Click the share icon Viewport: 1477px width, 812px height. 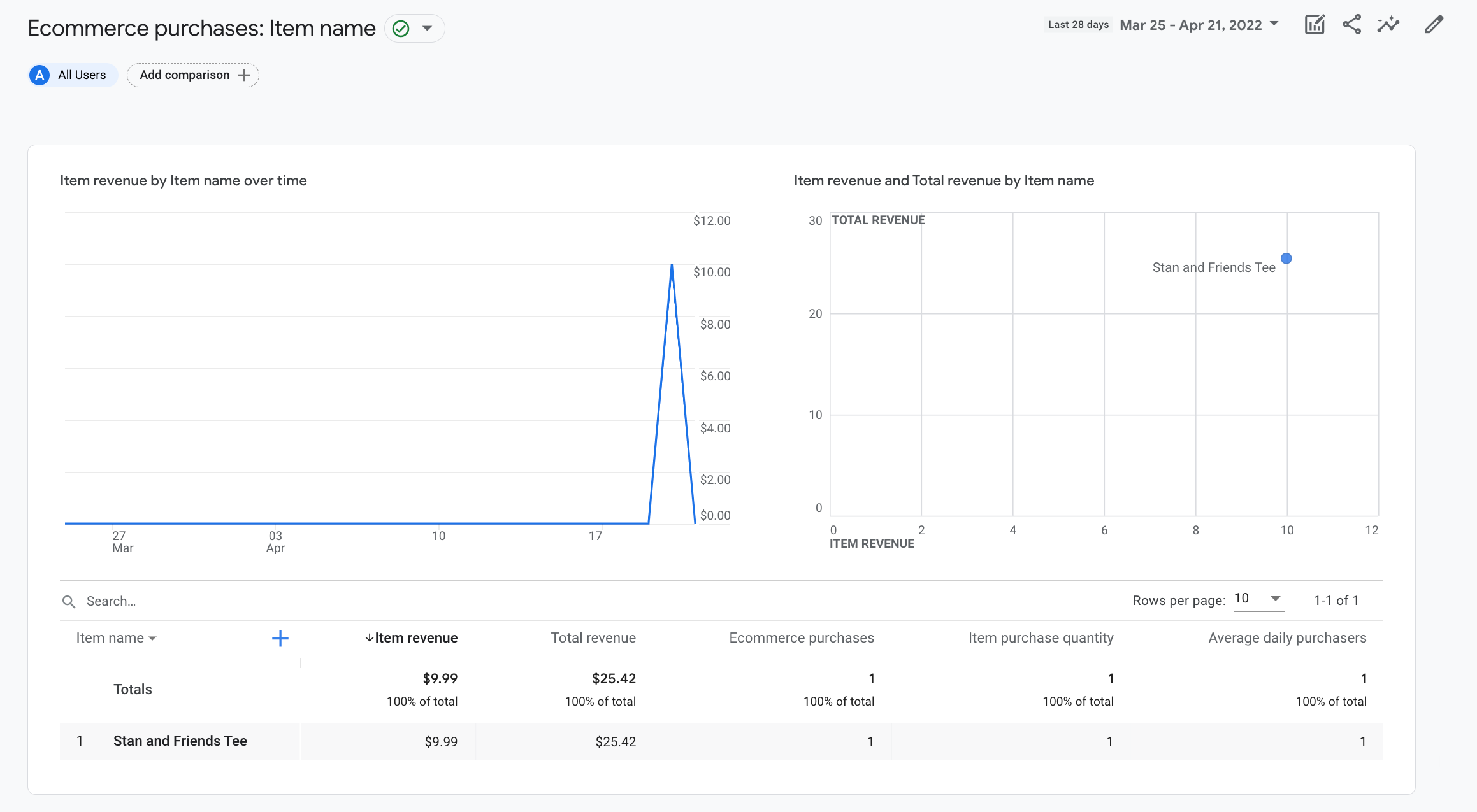(x=1350, y=25)
